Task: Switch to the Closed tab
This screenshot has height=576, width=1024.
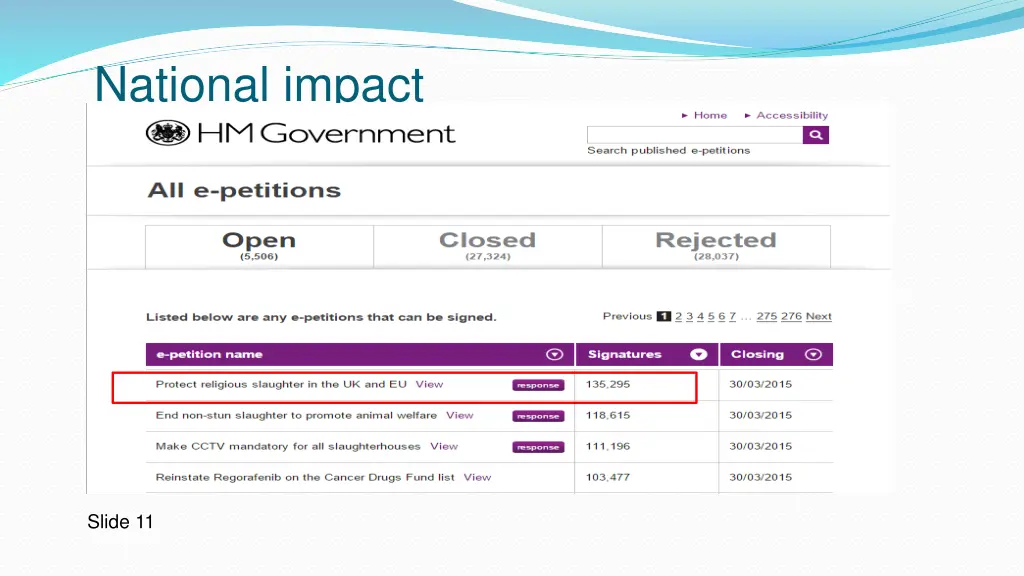Action: click(488, 246)
